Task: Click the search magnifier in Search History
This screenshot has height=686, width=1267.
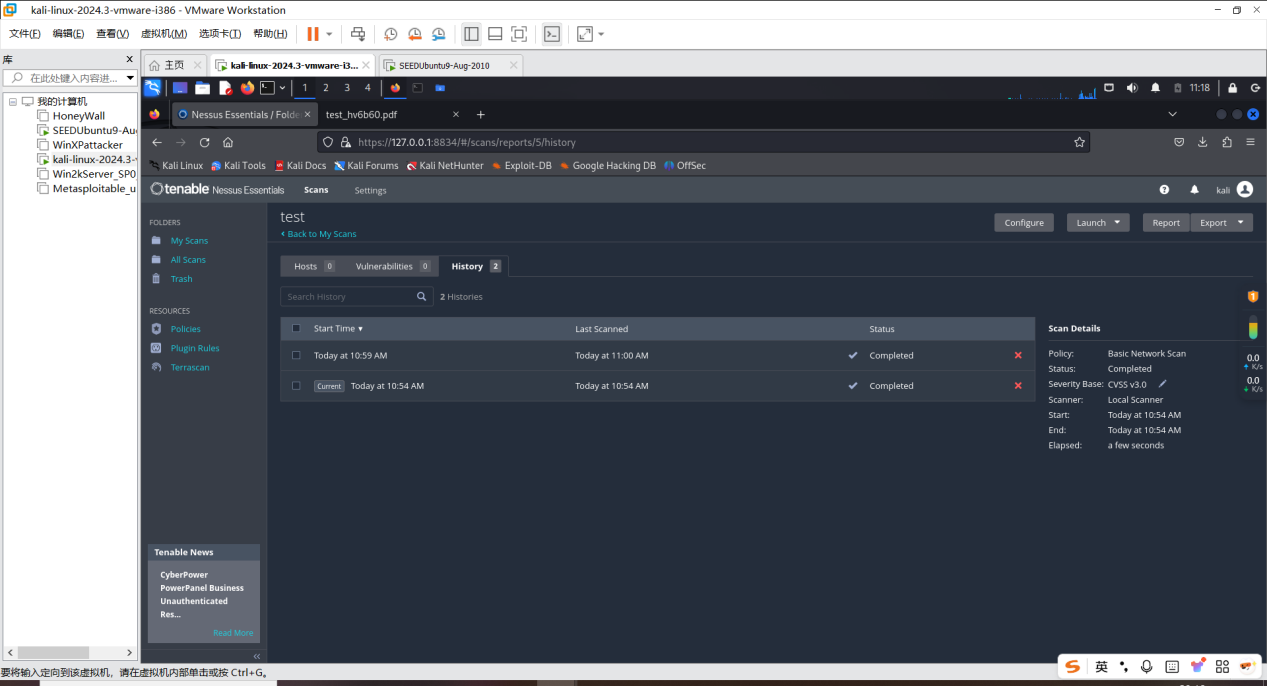Action: (422, 296)
